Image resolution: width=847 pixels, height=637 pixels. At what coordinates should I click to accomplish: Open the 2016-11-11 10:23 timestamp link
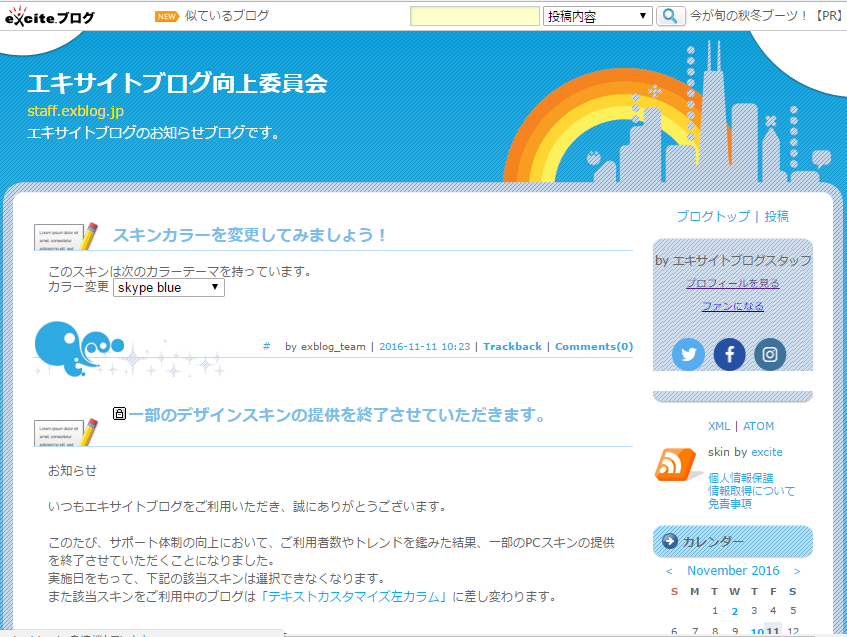[x=425, y=346]
